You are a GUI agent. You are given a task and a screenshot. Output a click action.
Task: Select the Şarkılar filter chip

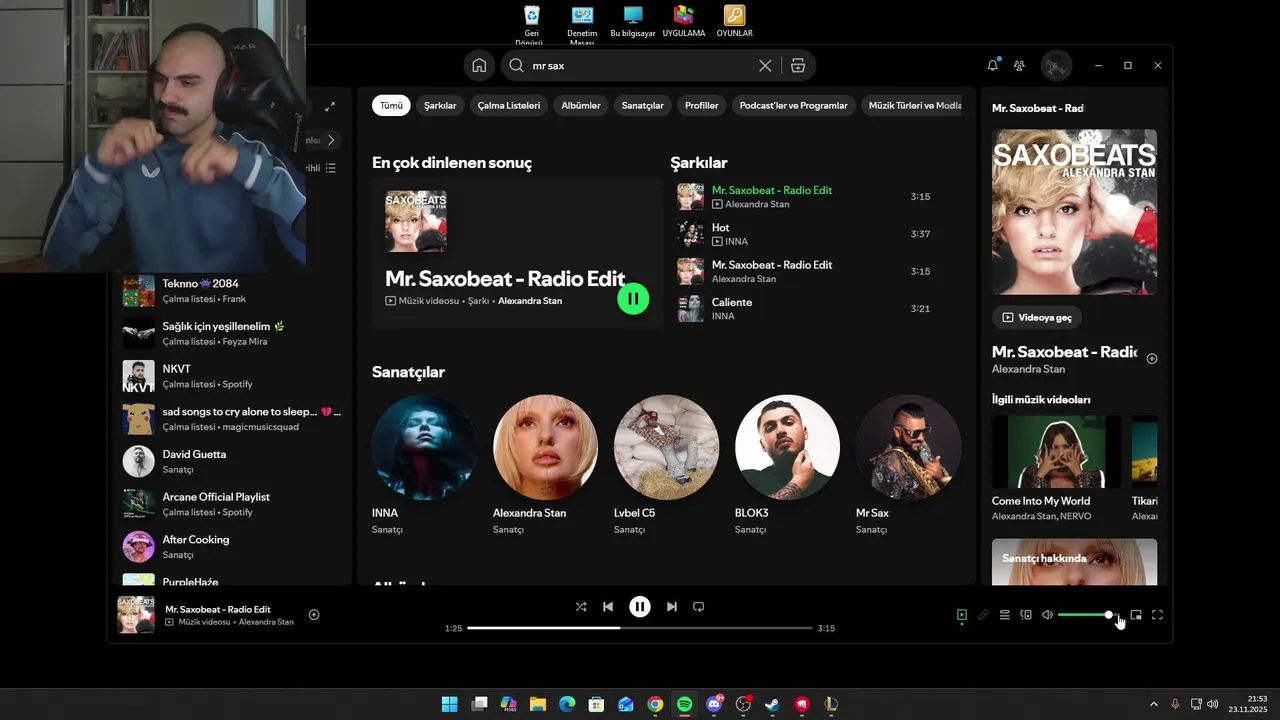pyautogui.click(x=440, y=105)
